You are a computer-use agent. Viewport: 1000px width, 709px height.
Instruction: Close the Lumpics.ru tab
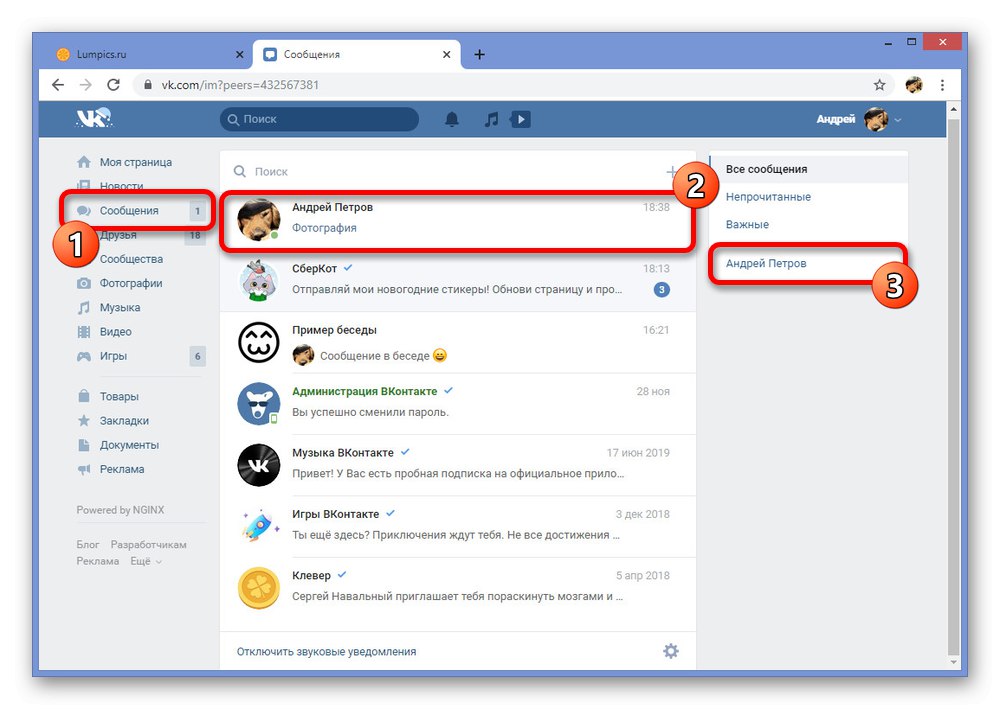pos(240,55)
